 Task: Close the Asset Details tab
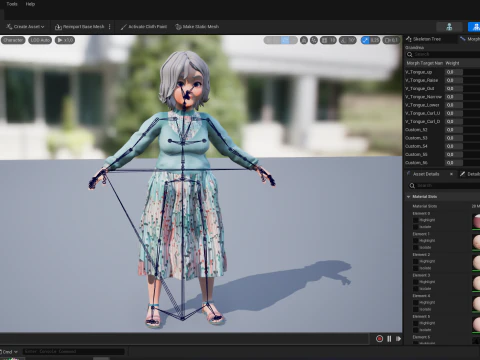(x=451, y=174)
